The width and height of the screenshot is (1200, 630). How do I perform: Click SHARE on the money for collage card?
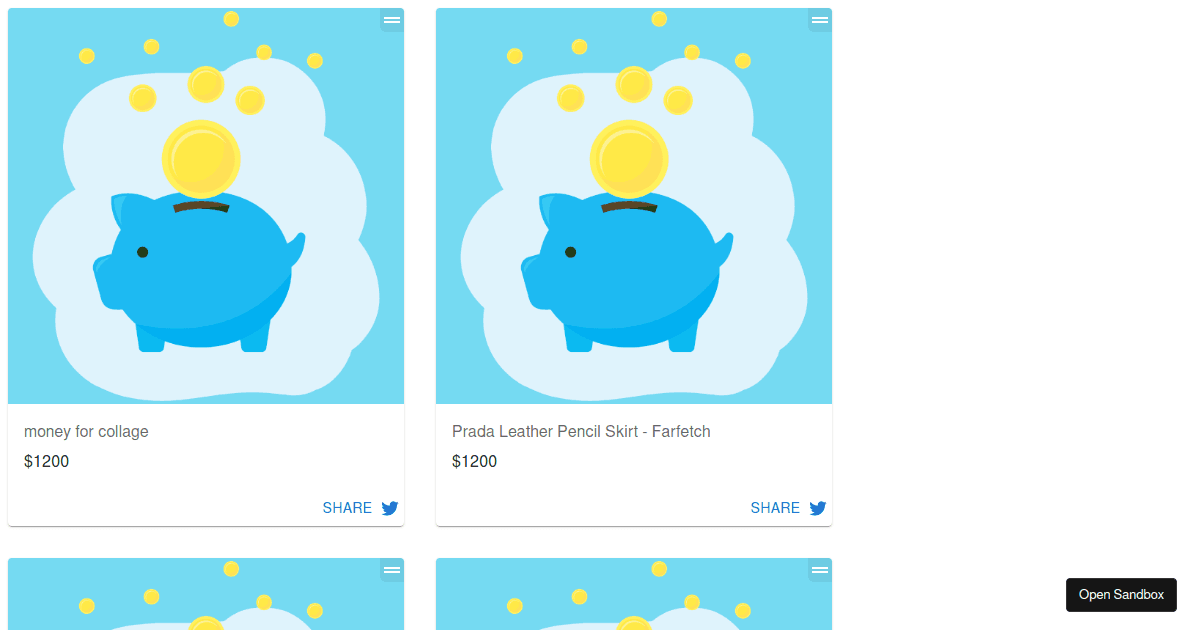[347, 508]
